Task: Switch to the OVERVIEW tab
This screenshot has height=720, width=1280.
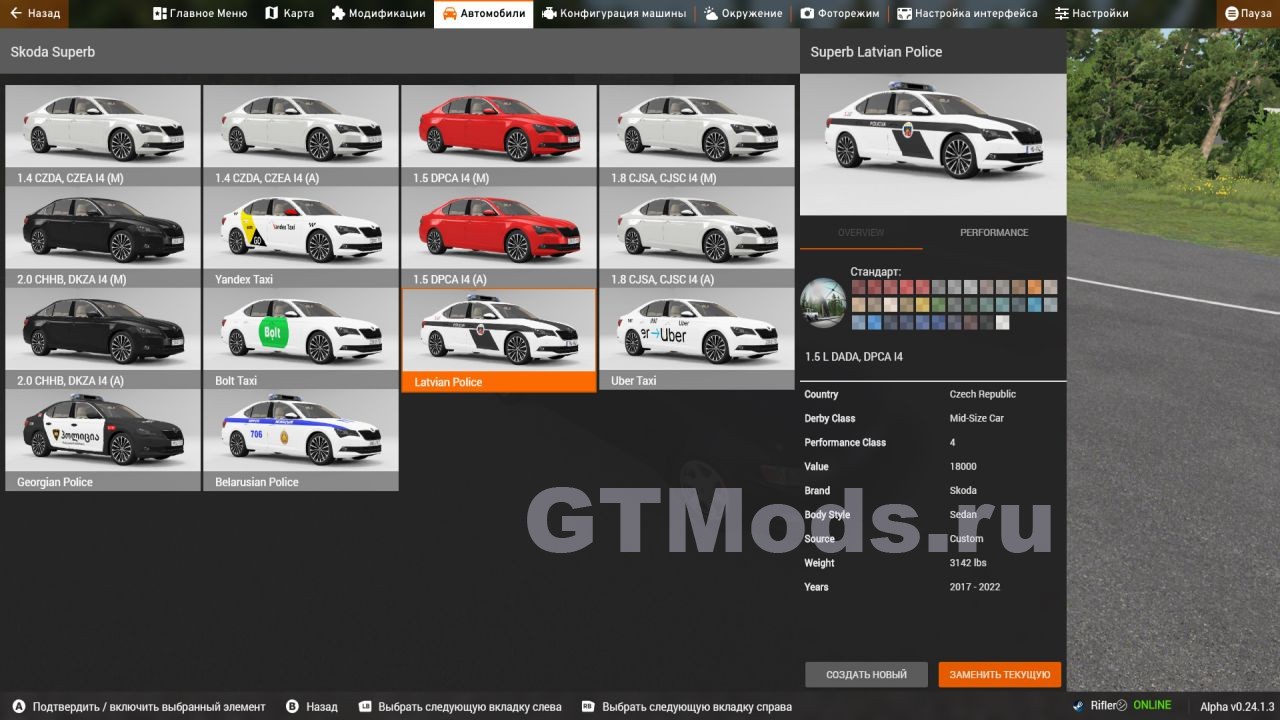Action: click(861, 232)
